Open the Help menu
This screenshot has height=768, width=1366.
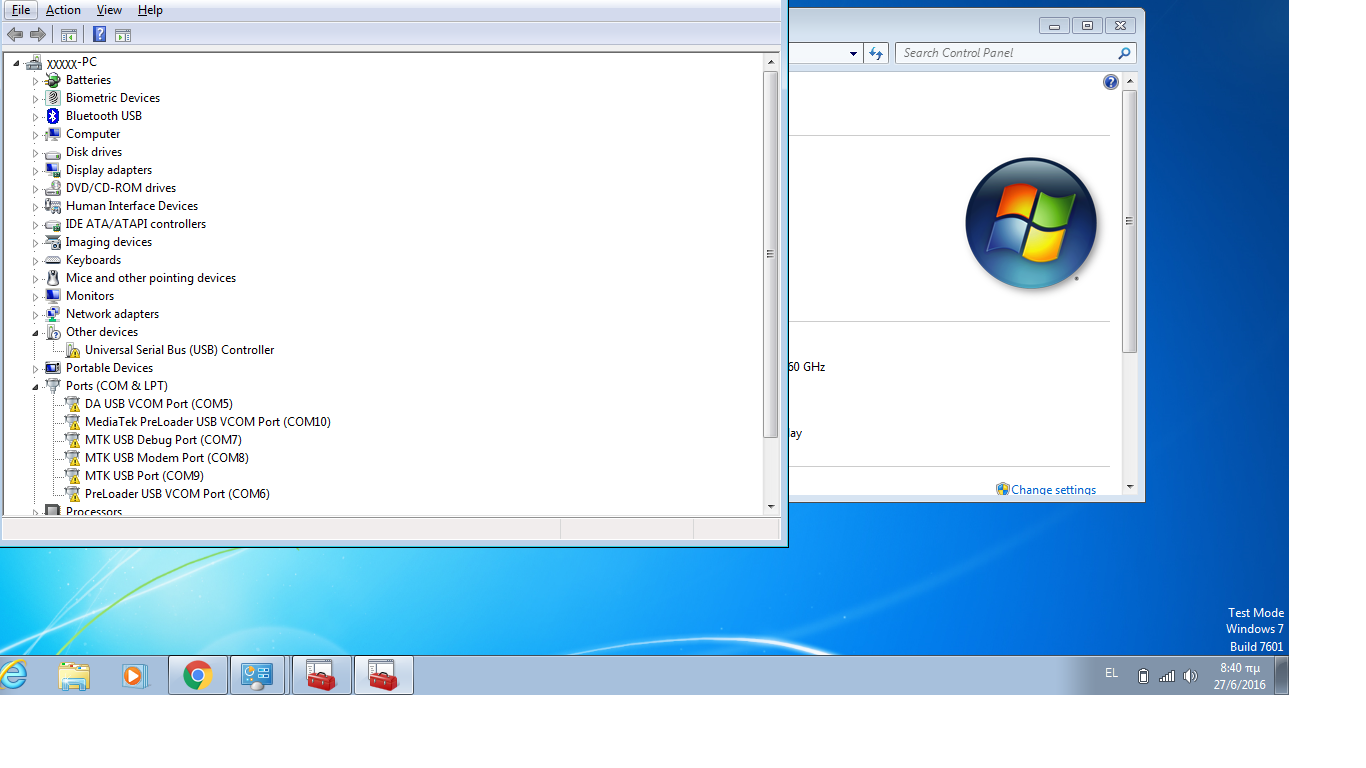pyautogui.click(x=150, y=10)
